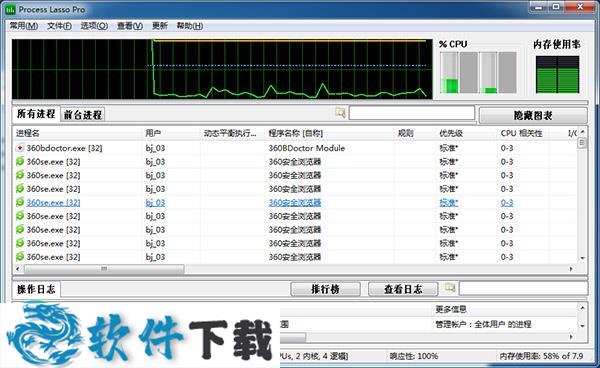600x368 pixels.
Task: Click the 响应性: 100% status bar entry
Action: (x=414, y=356)
